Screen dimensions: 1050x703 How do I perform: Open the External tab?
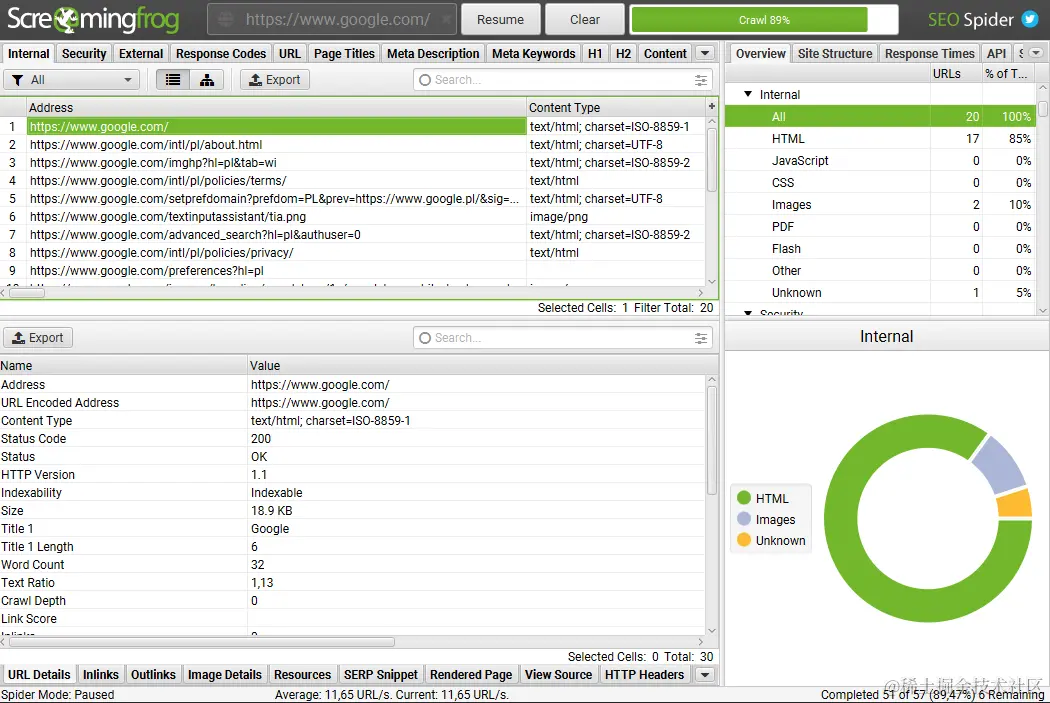pos(141,54)
